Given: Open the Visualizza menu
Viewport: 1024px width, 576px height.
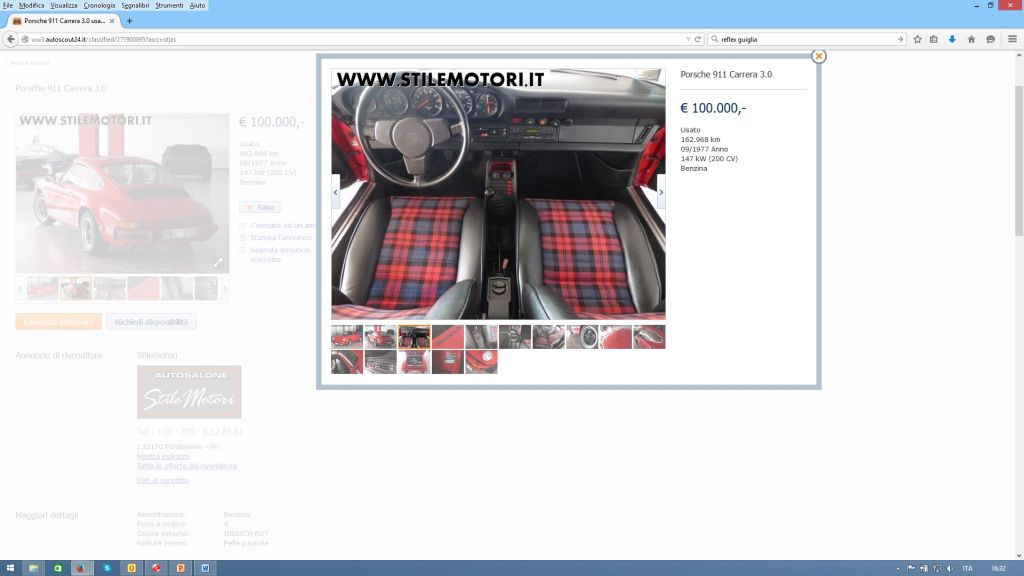Looking at the screenshot, I should click(64, 5).
